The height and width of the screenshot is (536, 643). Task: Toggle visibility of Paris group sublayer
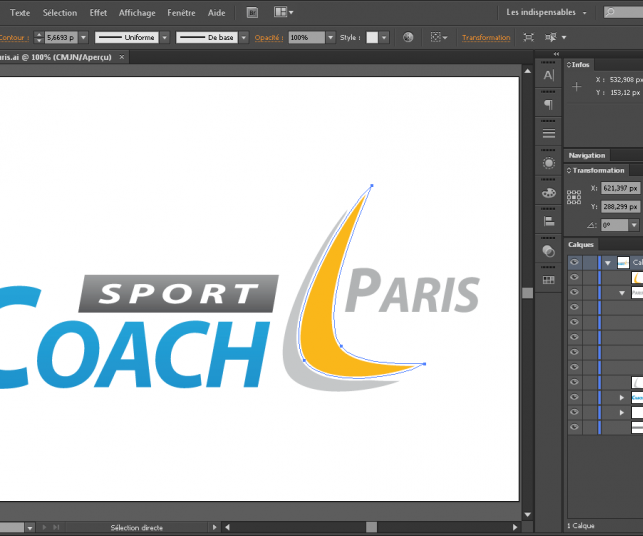click(575, 292)
